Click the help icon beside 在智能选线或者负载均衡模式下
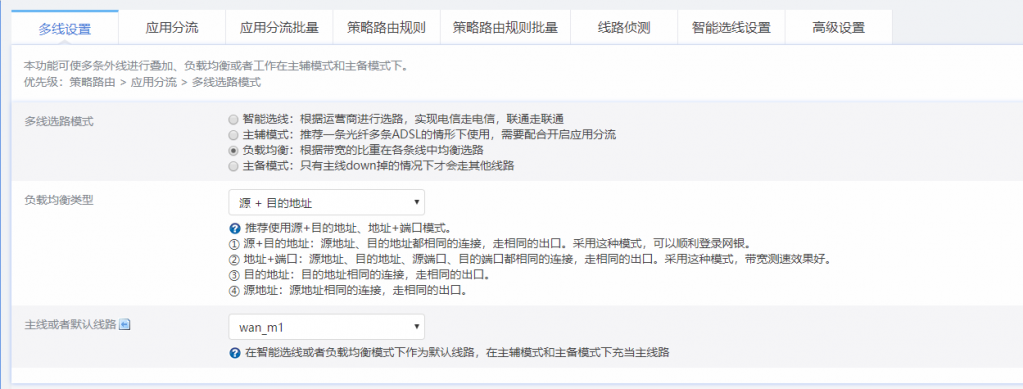This screenshot has height=389, width=1023. click(235, 353)
